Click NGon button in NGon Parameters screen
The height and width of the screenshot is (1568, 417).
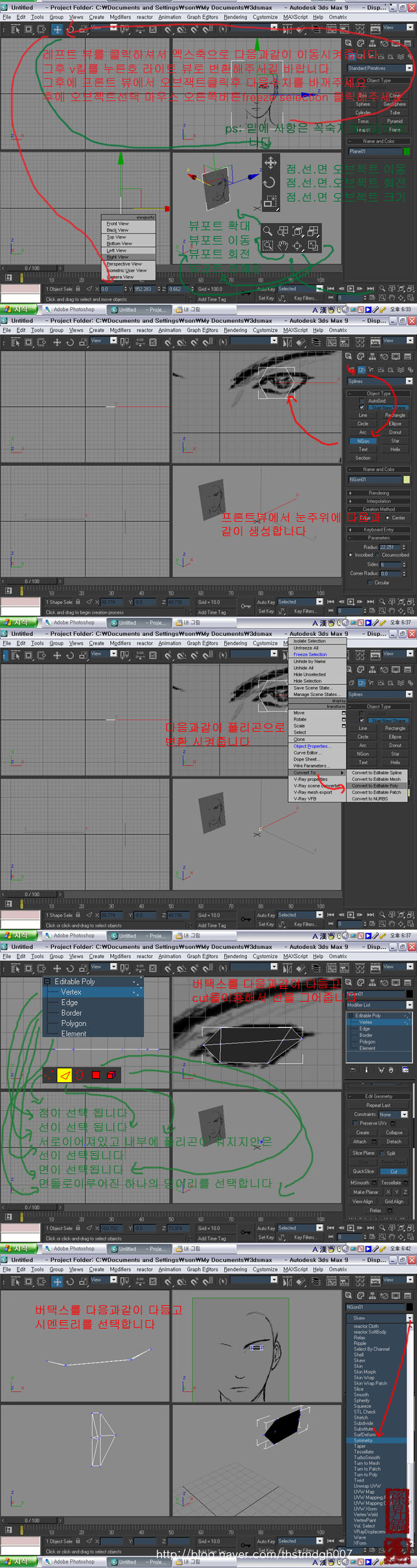tap(363, 441)
